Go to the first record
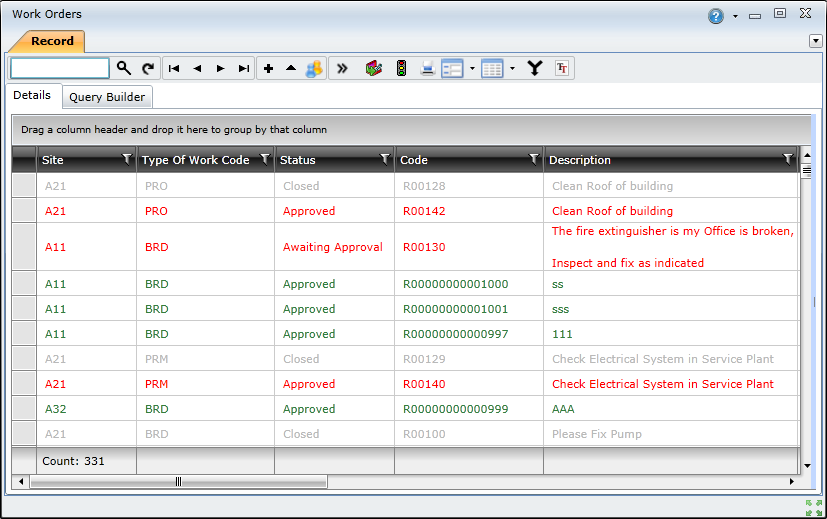Viewport: 827px width, 519px height. [x=174, y=68]
